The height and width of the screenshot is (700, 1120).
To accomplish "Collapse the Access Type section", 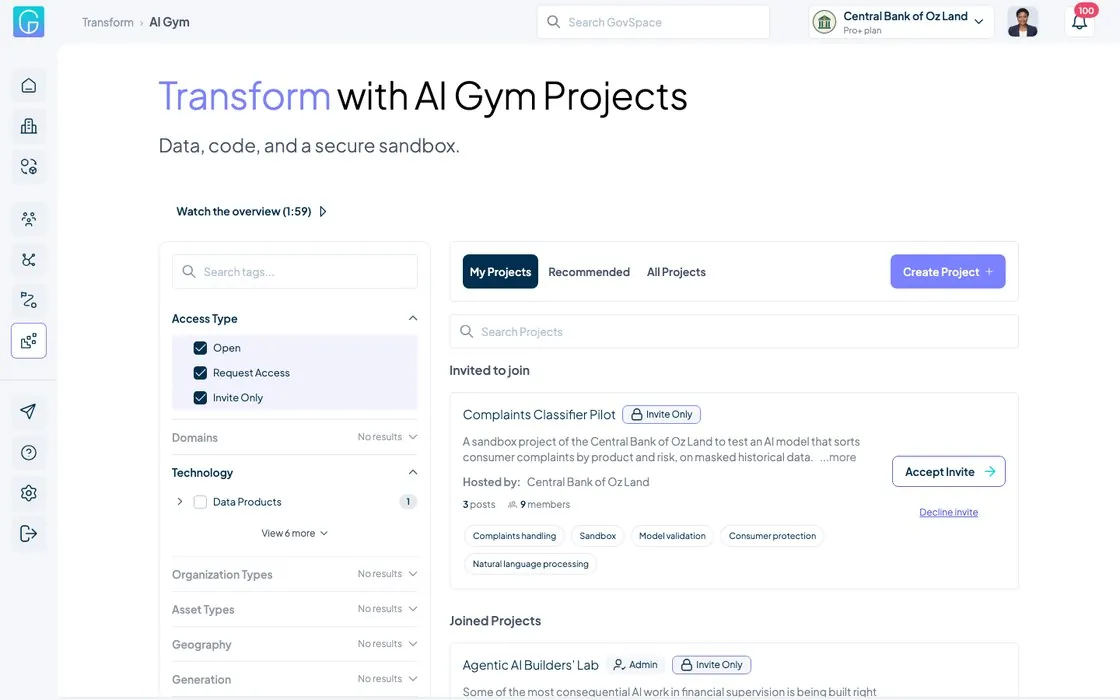I will pos(413,319).
